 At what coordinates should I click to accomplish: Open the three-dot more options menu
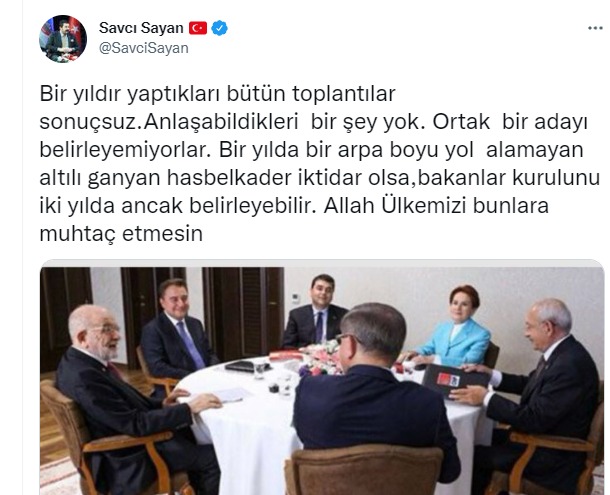(x=595, y=28)
